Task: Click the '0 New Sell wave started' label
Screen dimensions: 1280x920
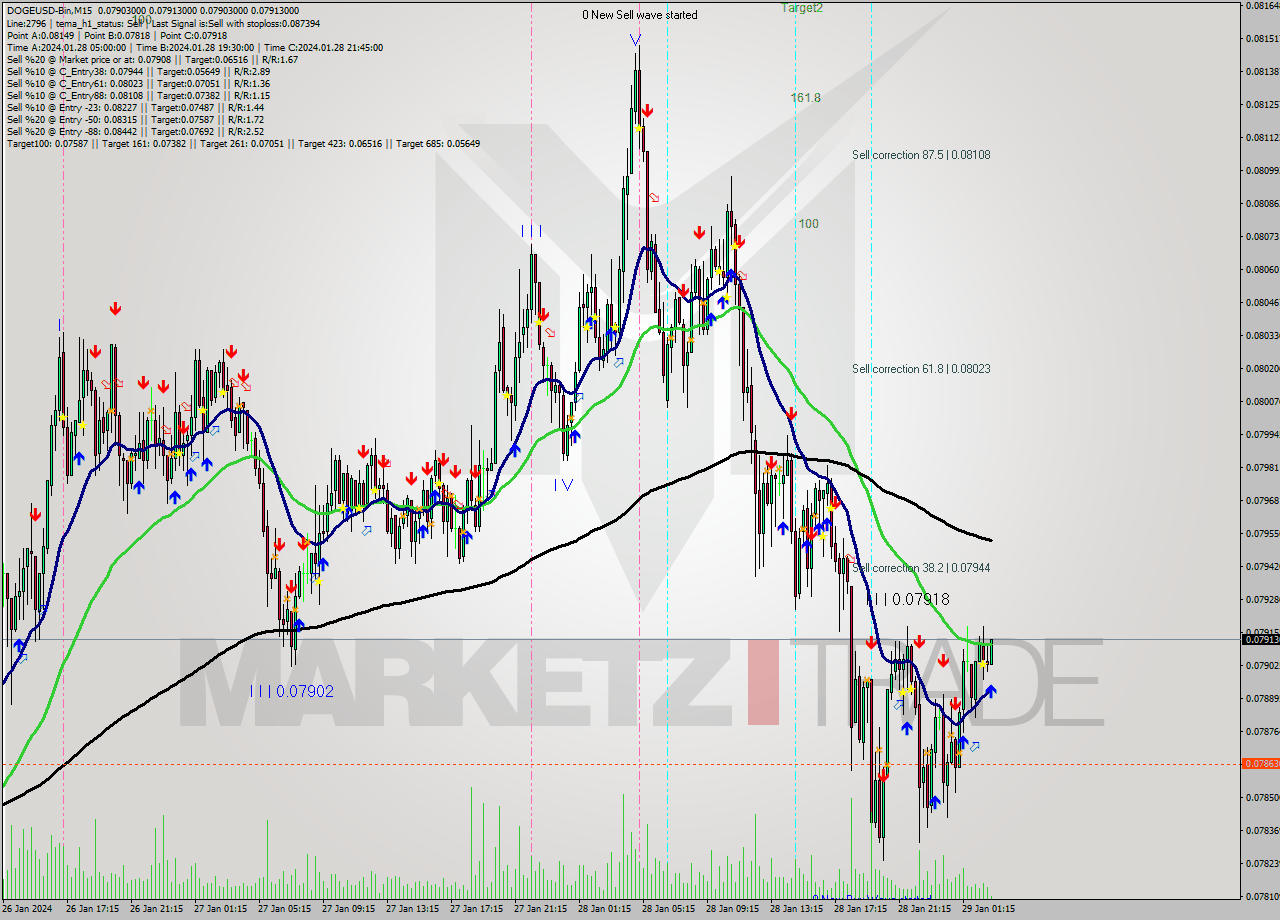Action: coord(640,15)
